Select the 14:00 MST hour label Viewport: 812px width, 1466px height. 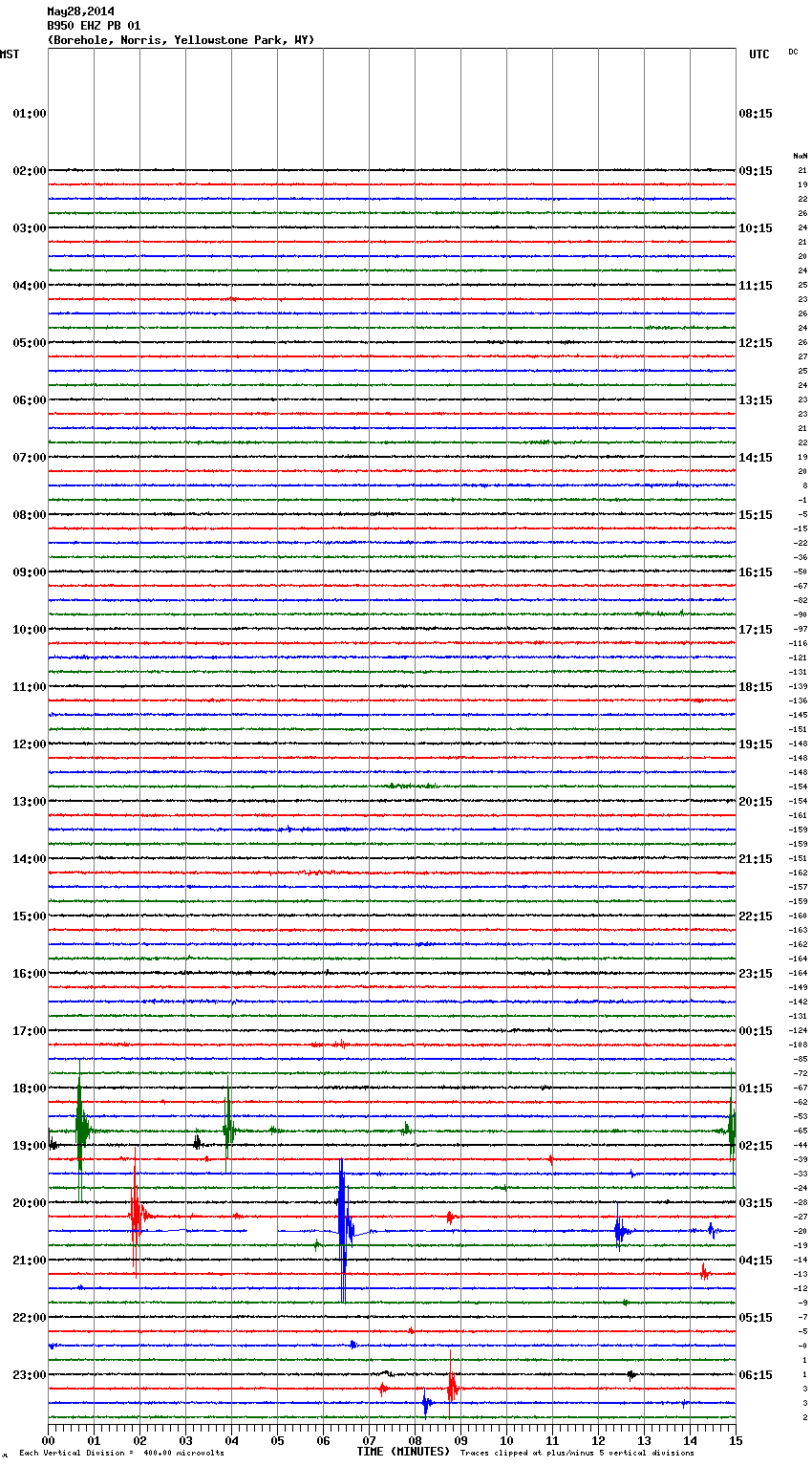[30, 859]
